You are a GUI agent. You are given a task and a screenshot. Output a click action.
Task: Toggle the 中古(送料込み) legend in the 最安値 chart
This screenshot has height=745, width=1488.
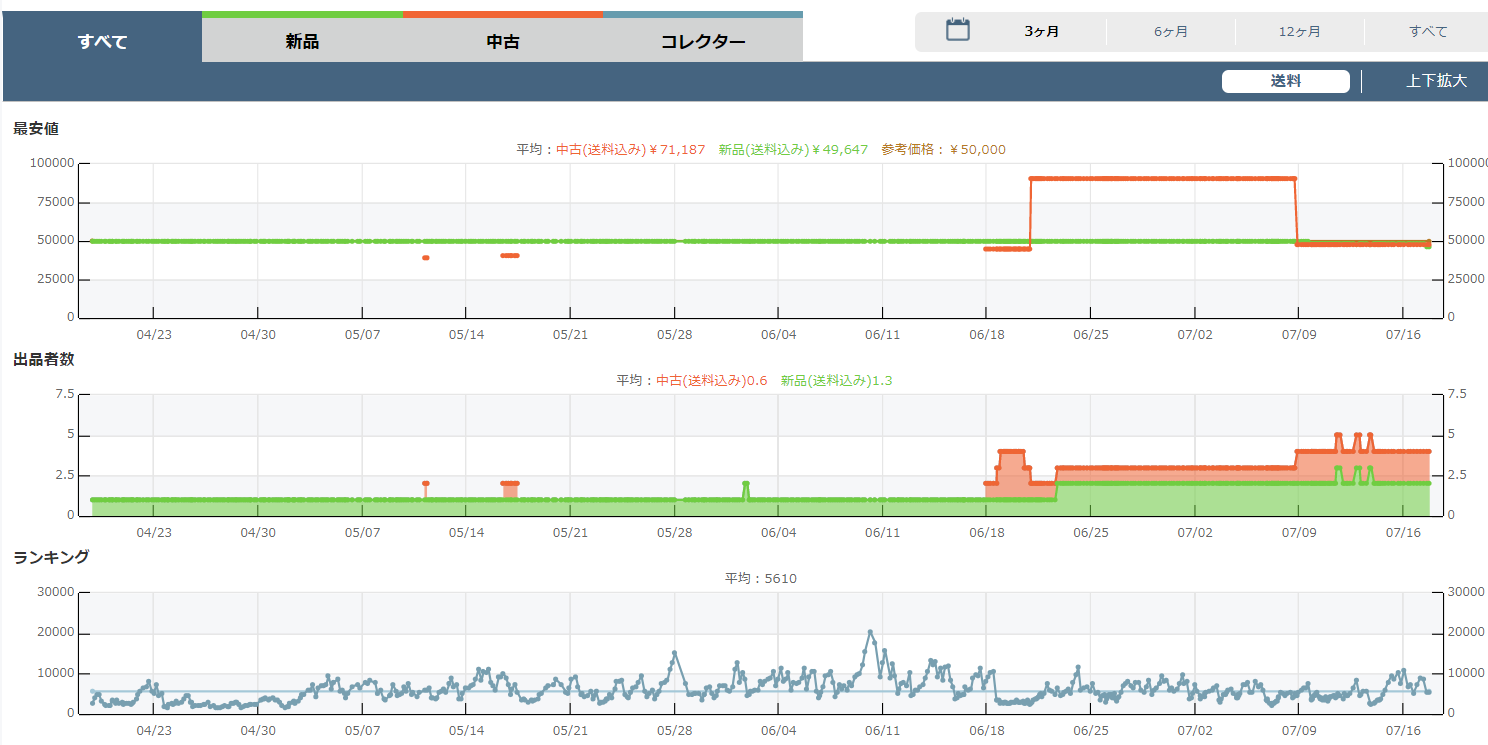tap(630, 149)
